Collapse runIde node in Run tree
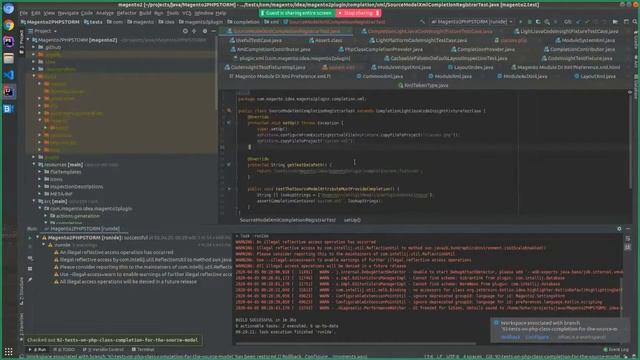 (x=44, y=245)
